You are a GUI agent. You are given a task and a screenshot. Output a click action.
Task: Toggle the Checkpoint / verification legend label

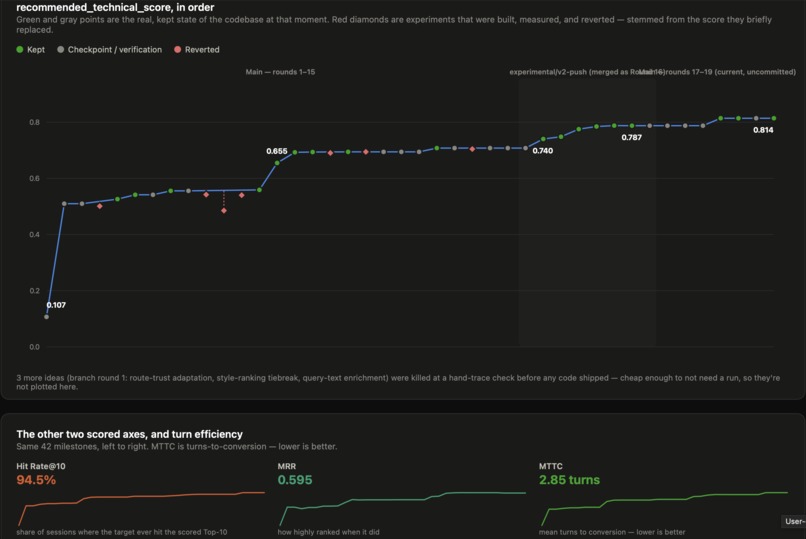115,50
